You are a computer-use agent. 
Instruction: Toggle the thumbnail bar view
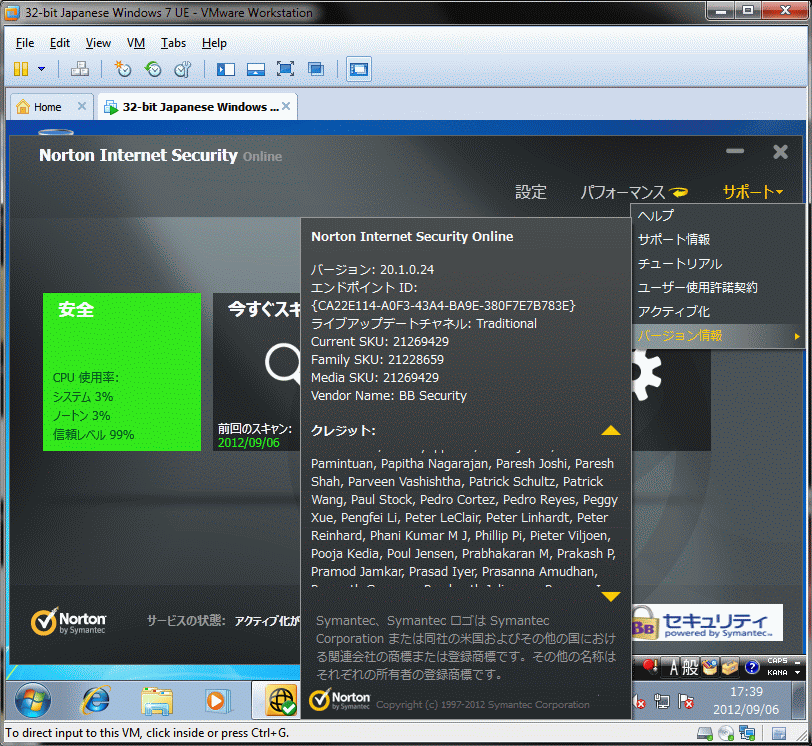255,69
